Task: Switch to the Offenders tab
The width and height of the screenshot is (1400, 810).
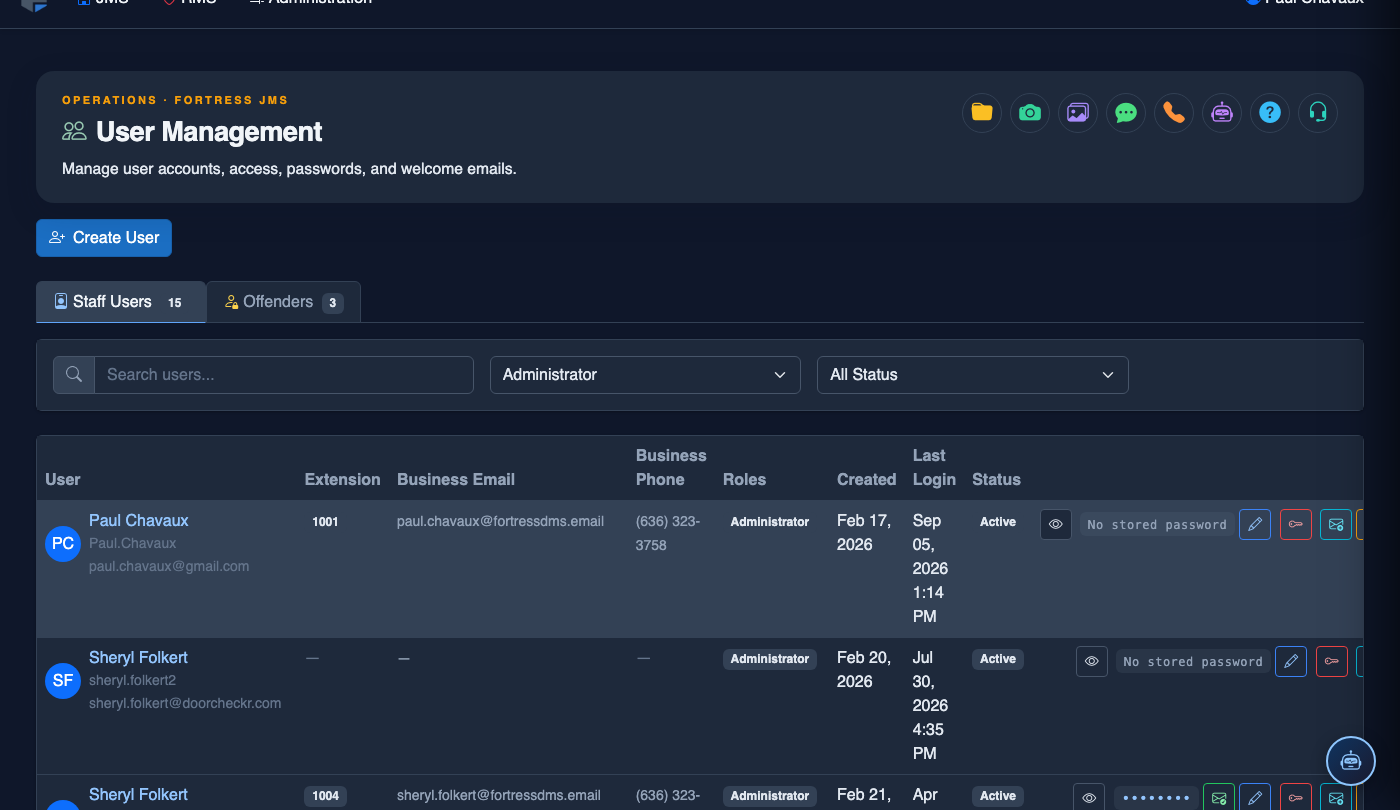Action: pyautogui.click(x=283, y=302)
